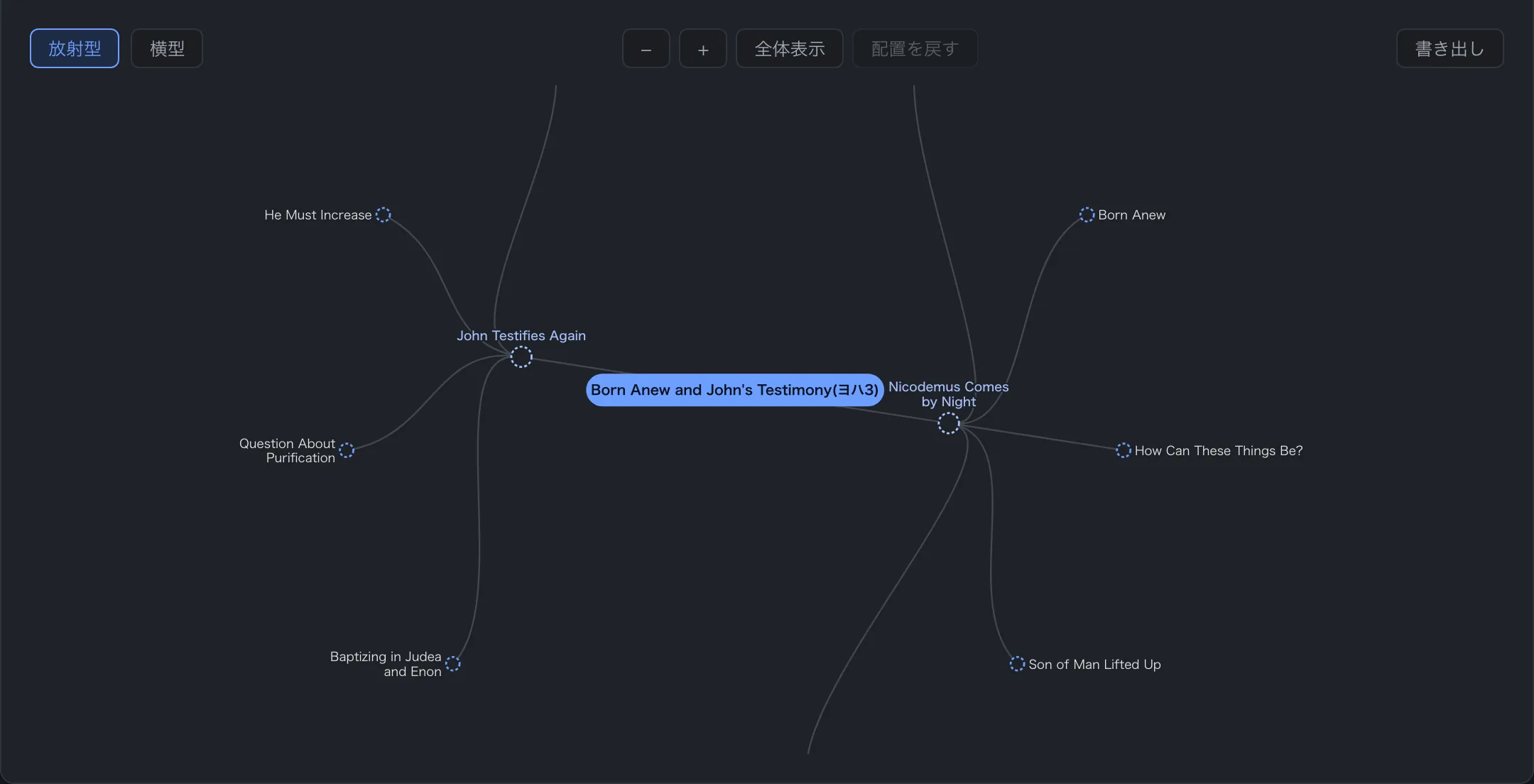Click the John Testifies Again label
1534x784 pixels.
pyautogui.click(x=521, y=335)
